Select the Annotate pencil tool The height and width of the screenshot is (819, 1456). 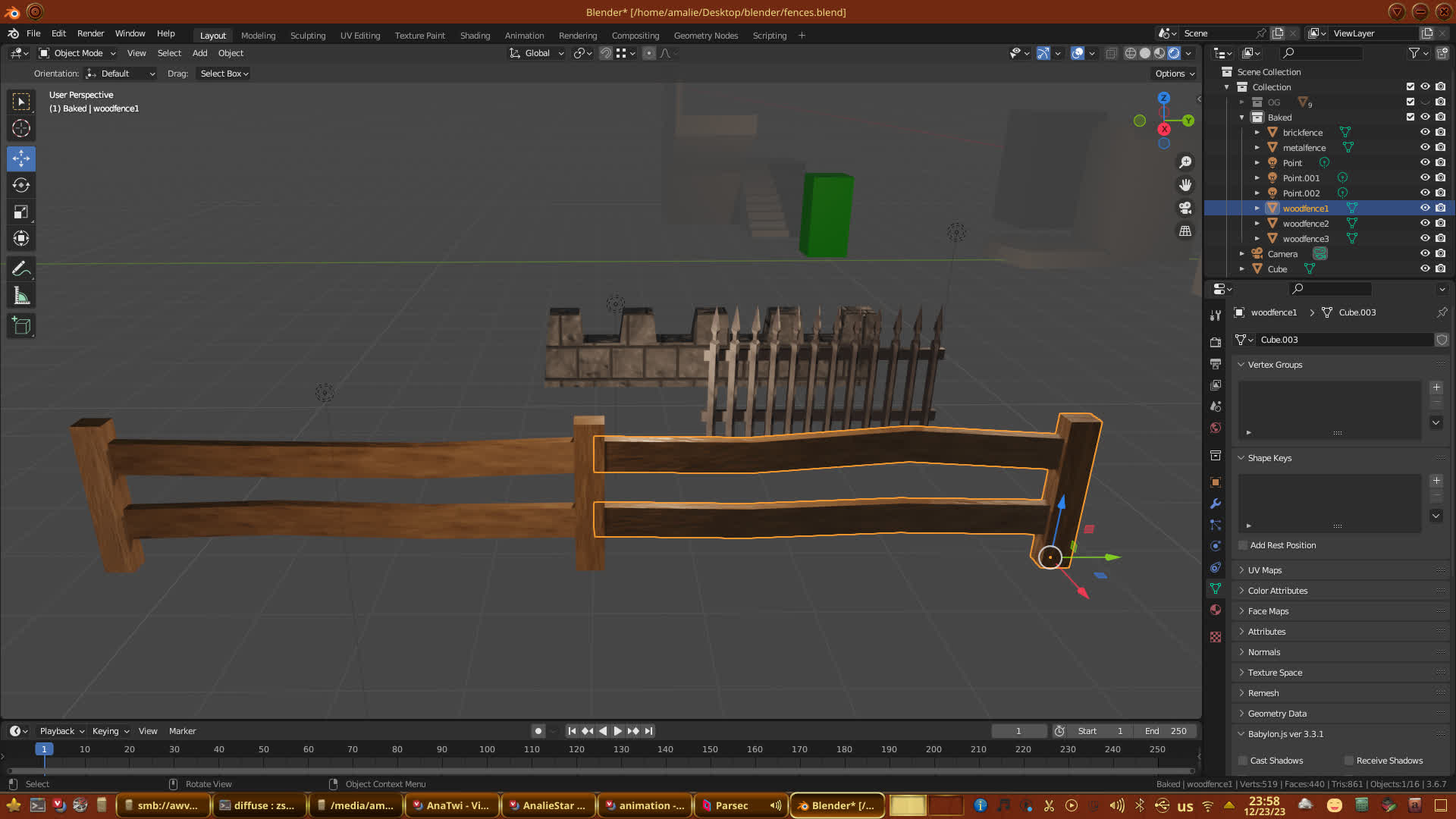21,268
